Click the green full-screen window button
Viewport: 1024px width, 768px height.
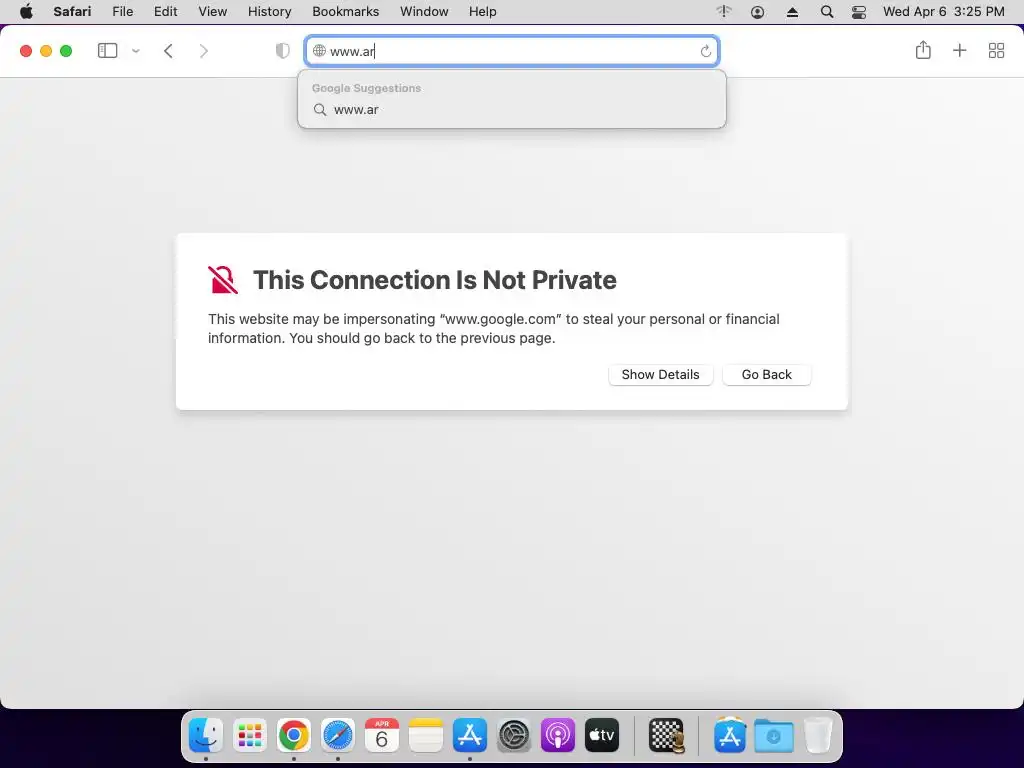pyautogui.click(x=66, y=51)
